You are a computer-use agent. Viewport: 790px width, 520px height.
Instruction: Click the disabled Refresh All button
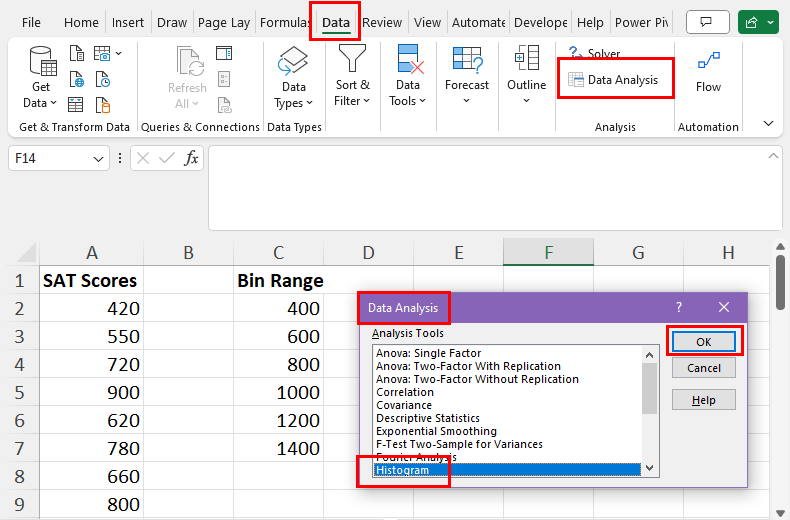coord(187,77)
